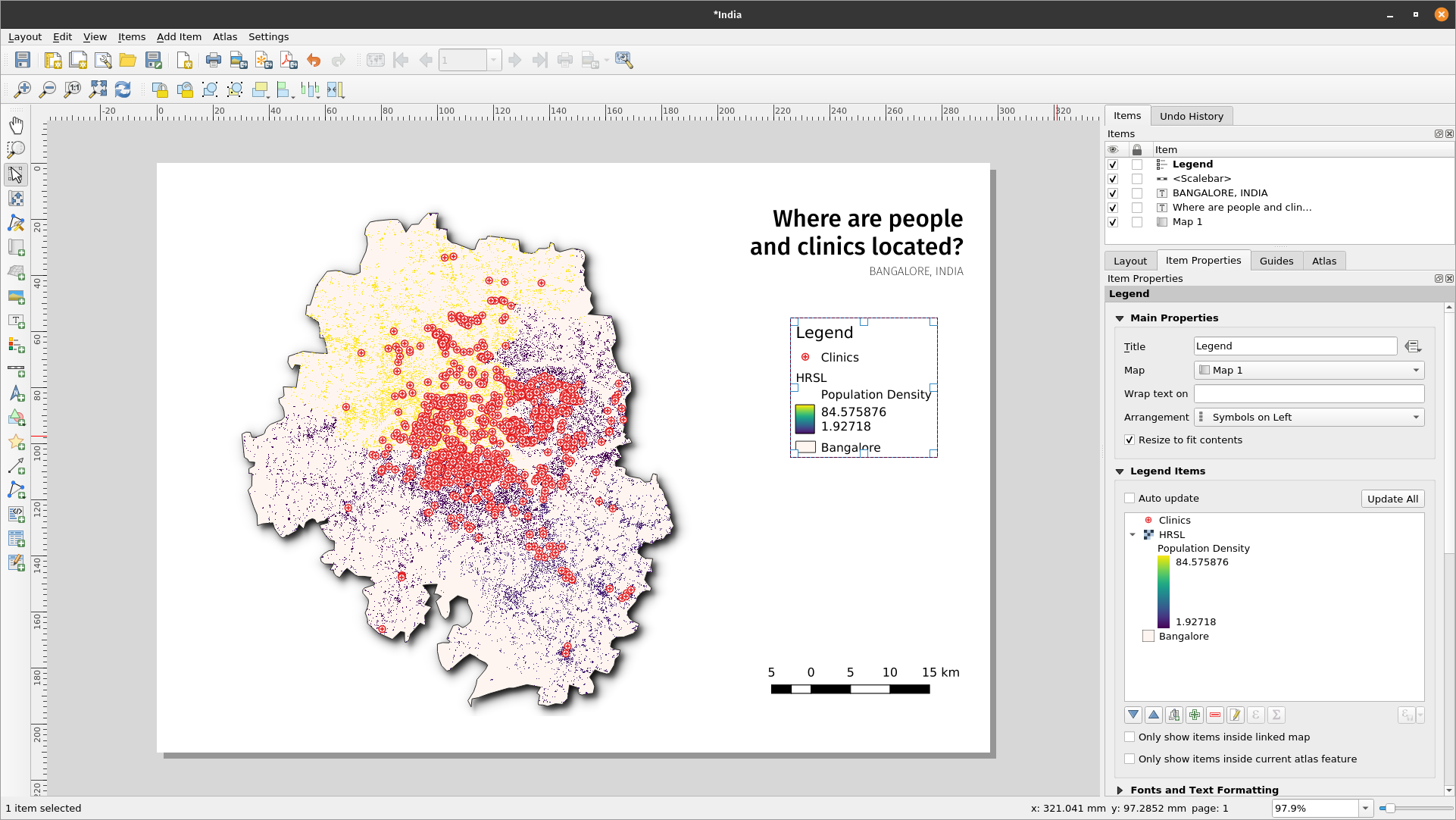The height and width of the screenshot is (820, 1456).
Task: Toggle visibility of Map 1 item
Action: (1113, 222)
